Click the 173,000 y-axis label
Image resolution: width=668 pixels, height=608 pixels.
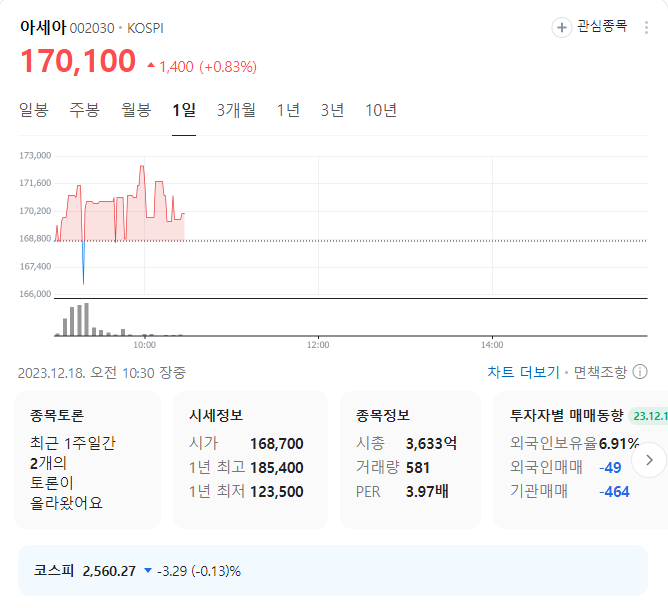[x=35, y=156]
